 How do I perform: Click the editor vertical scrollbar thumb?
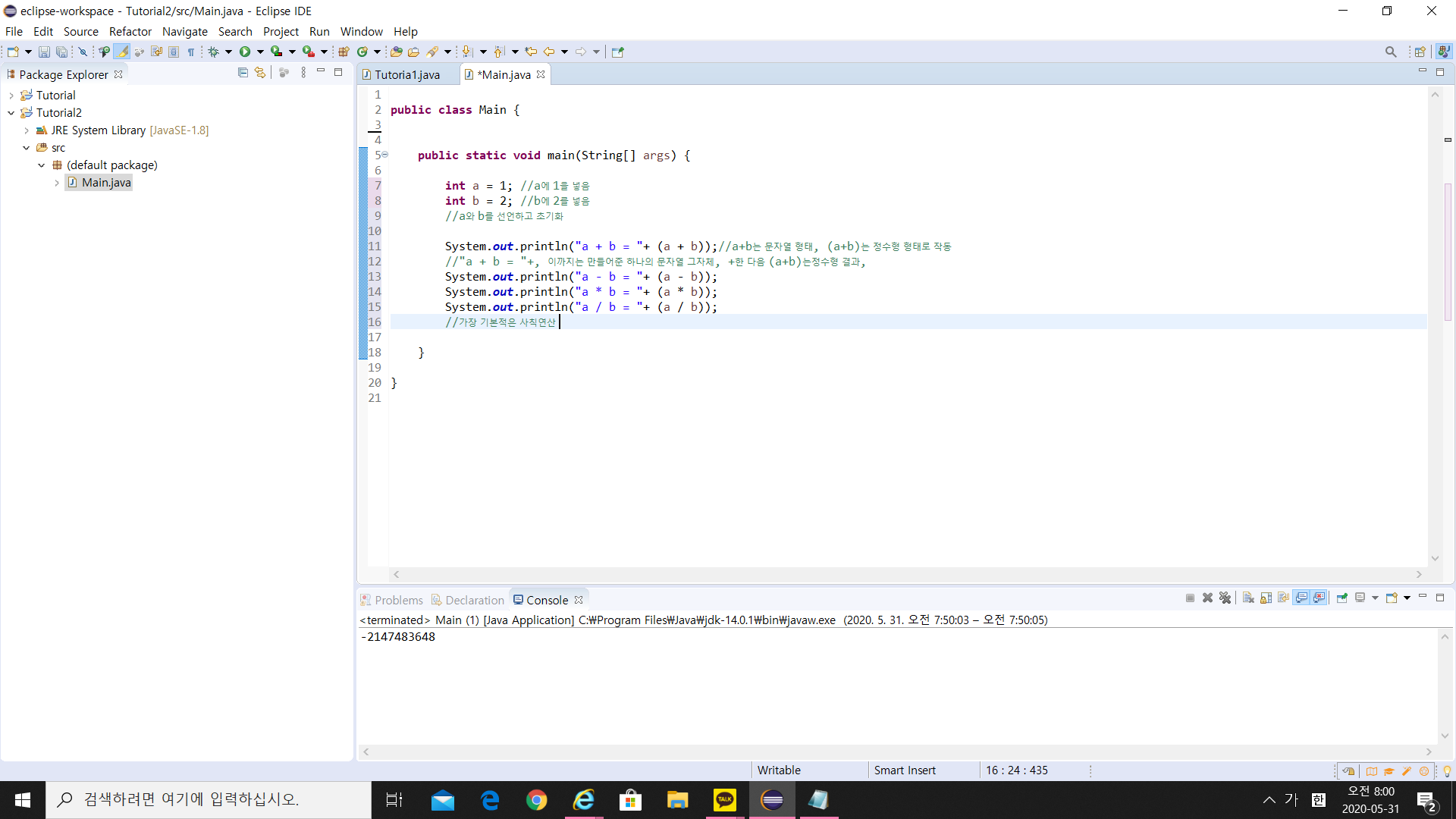(1448, 250)
